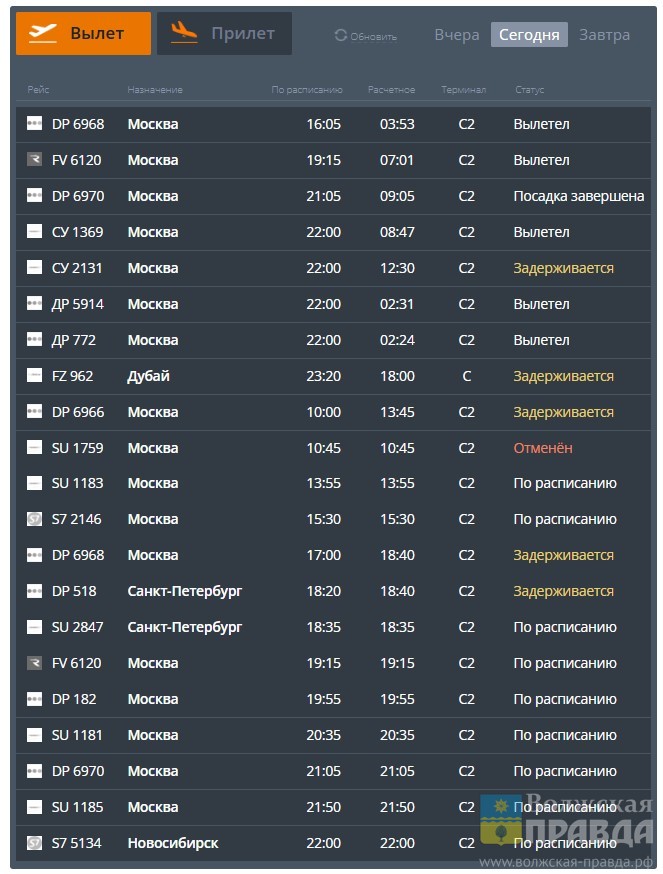Click S7 logo beside flight S7 5134

click(34, 843)
